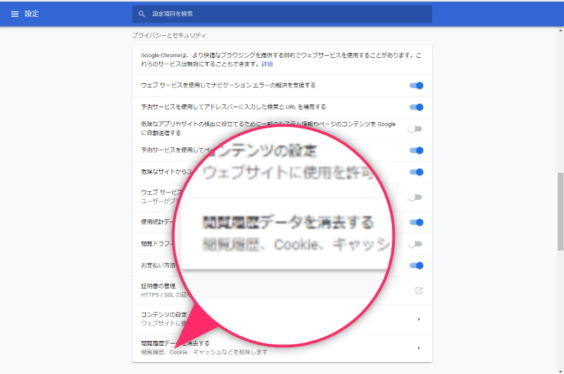Open 証明書の管理 external link icon

[418, 291]
